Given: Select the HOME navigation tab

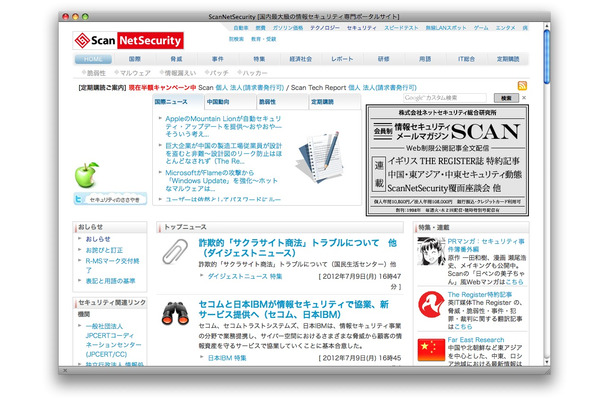Looking at the screenshot, I should click(x=93, y=59).
